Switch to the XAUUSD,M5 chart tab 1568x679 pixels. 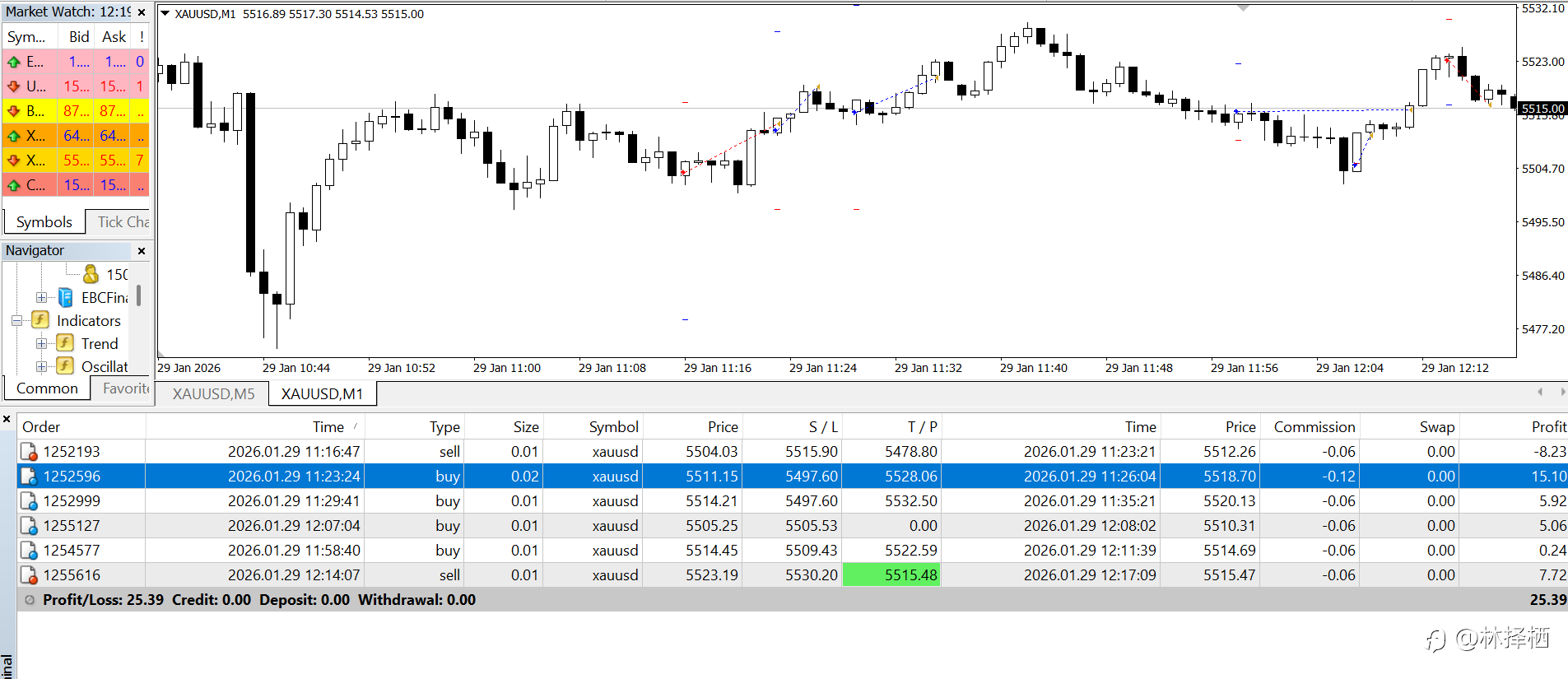[x=213, y=394]
